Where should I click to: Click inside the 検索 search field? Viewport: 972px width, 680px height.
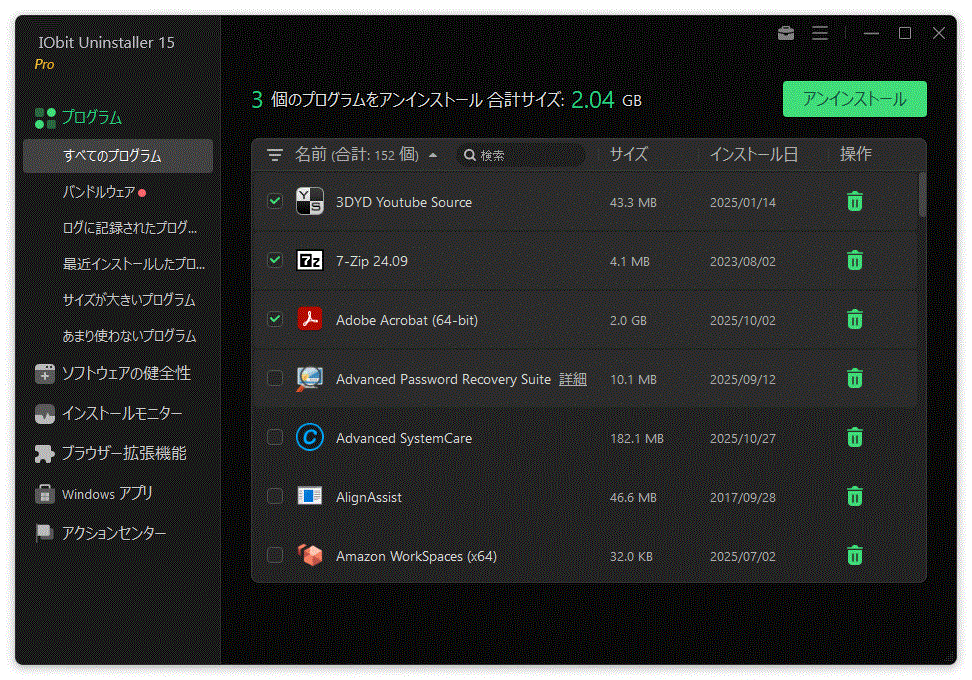click(520, 155)
